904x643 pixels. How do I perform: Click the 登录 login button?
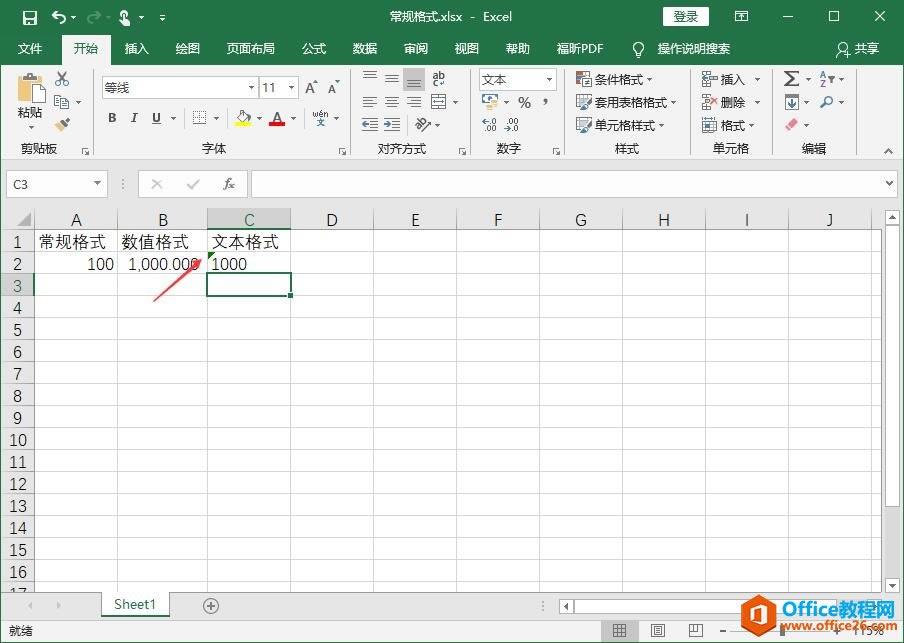(x=686, y=16)
